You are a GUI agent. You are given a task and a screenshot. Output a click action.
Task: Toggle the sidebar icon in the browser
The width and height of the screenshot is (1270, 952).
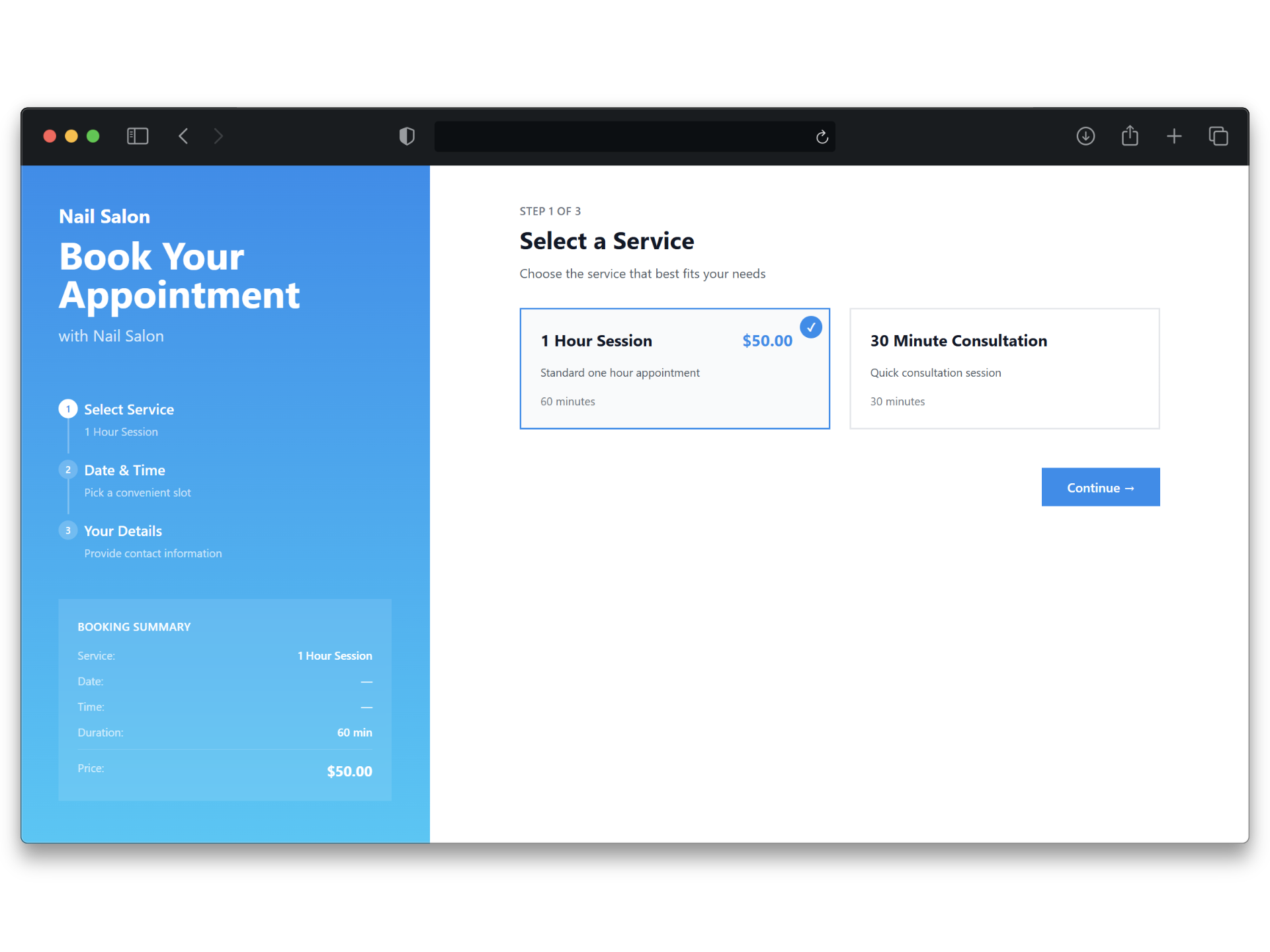pos(138,136)
